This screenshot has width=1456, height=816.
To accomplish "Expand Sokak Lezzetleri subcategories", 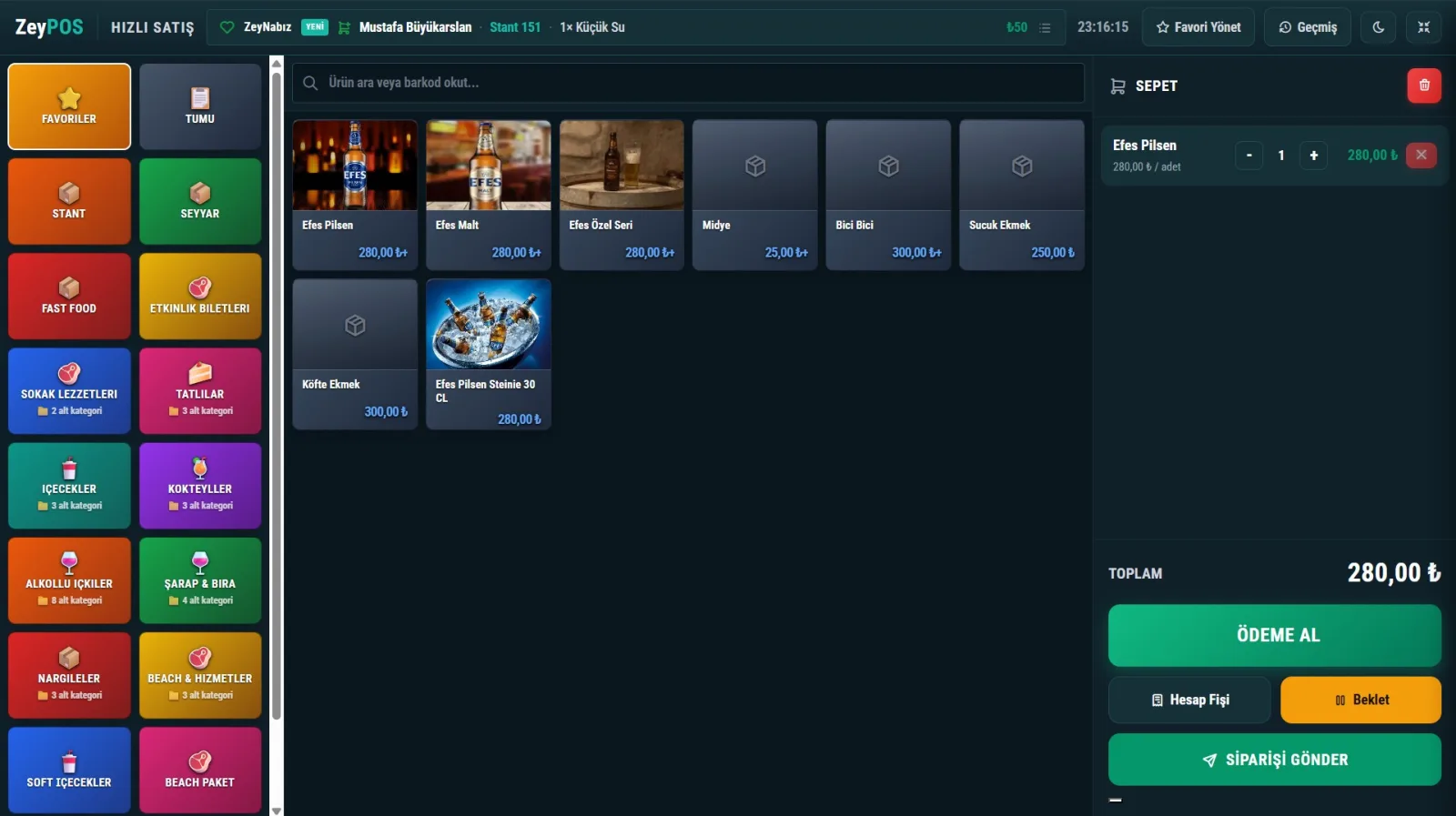I will (x=69, y=391).
